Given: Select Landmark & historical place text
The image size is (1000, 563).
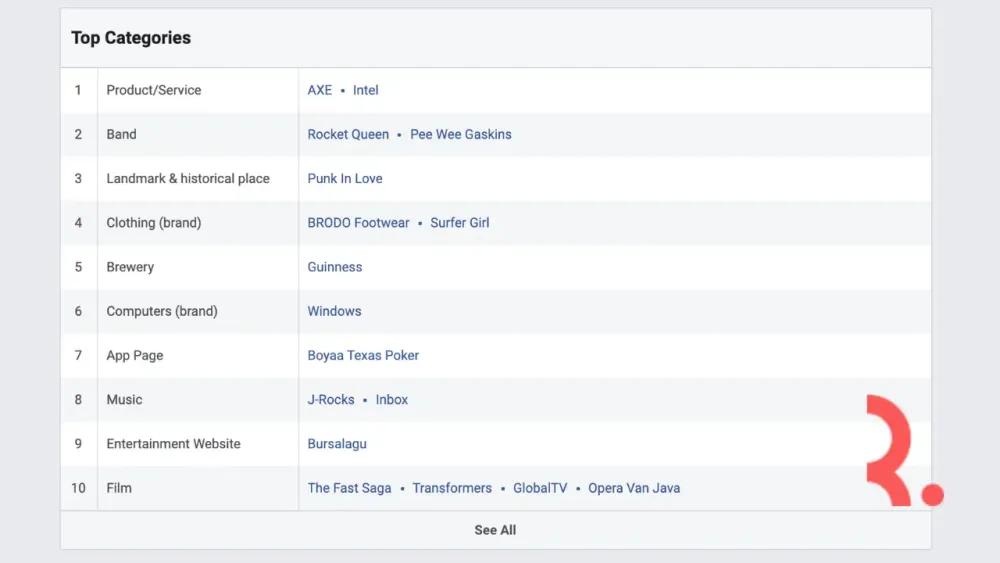Looking at the screenshot, I should [x=188, y=179].
